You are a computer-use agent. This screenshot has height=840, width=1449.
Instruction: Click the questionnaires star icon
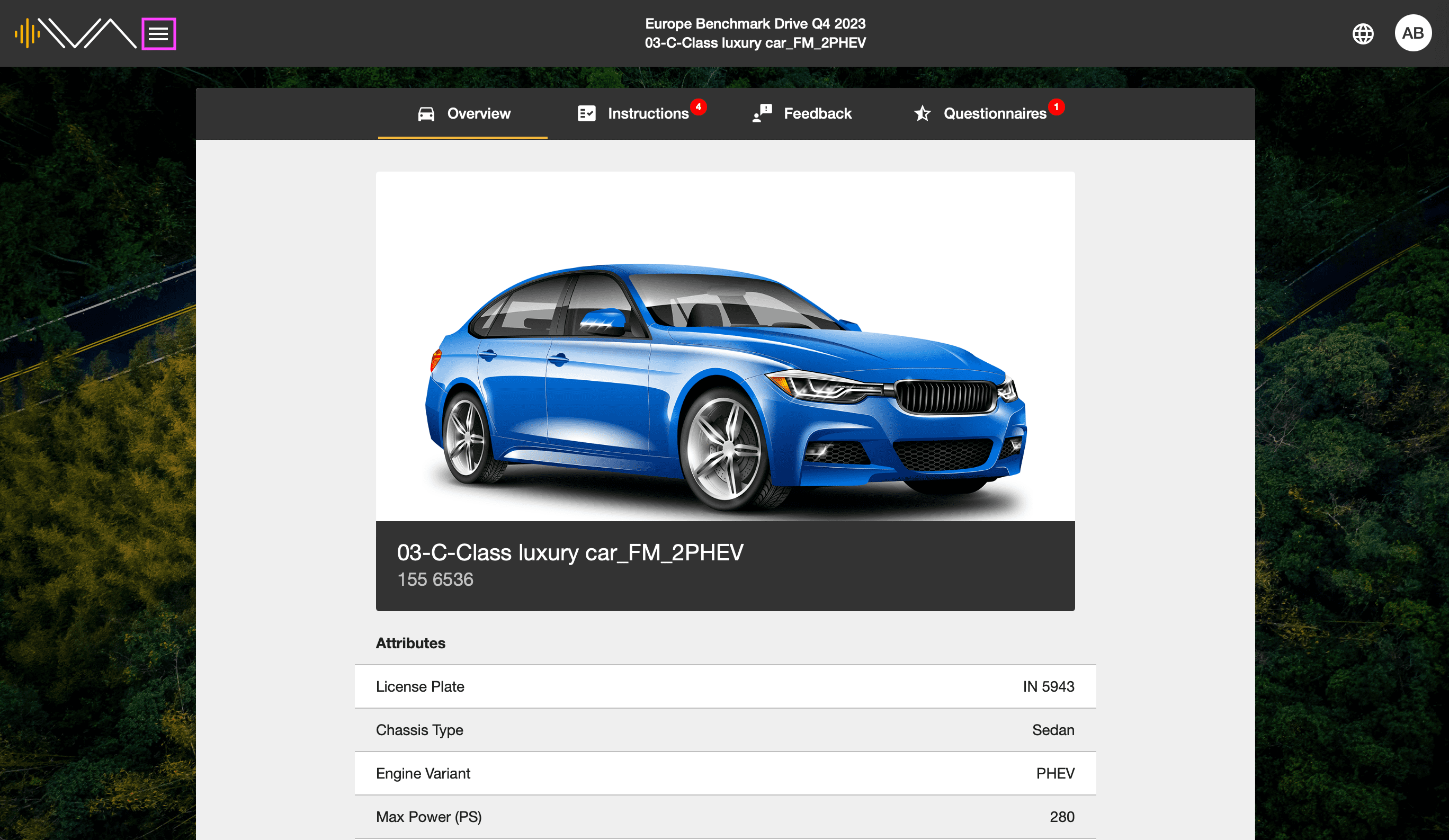pyautogui.click(x=920, y=113)
